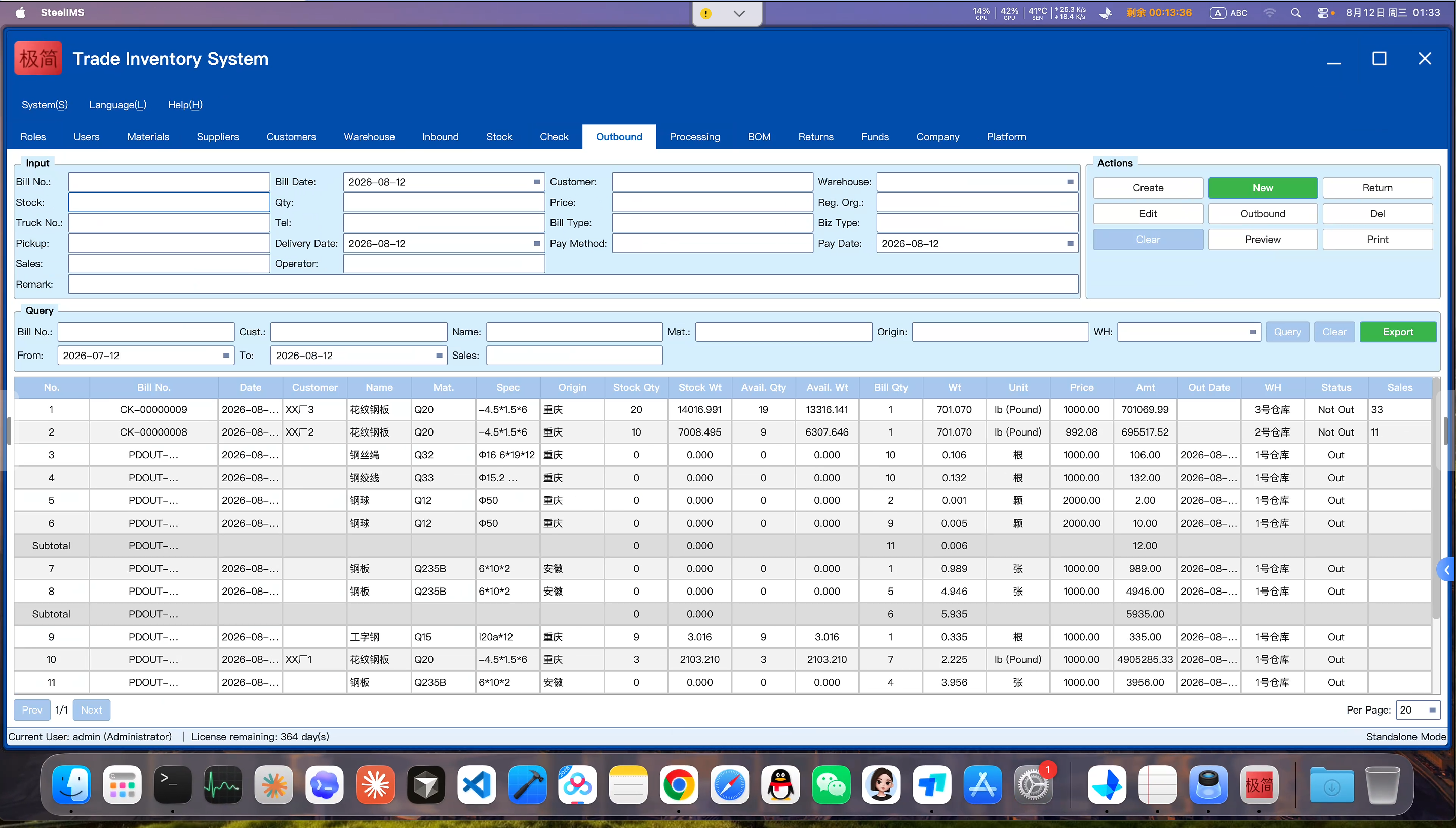Expand the chevron beside the yellow warning icon
This screenshot has height=828, width=1456.
tap(739, 13)
